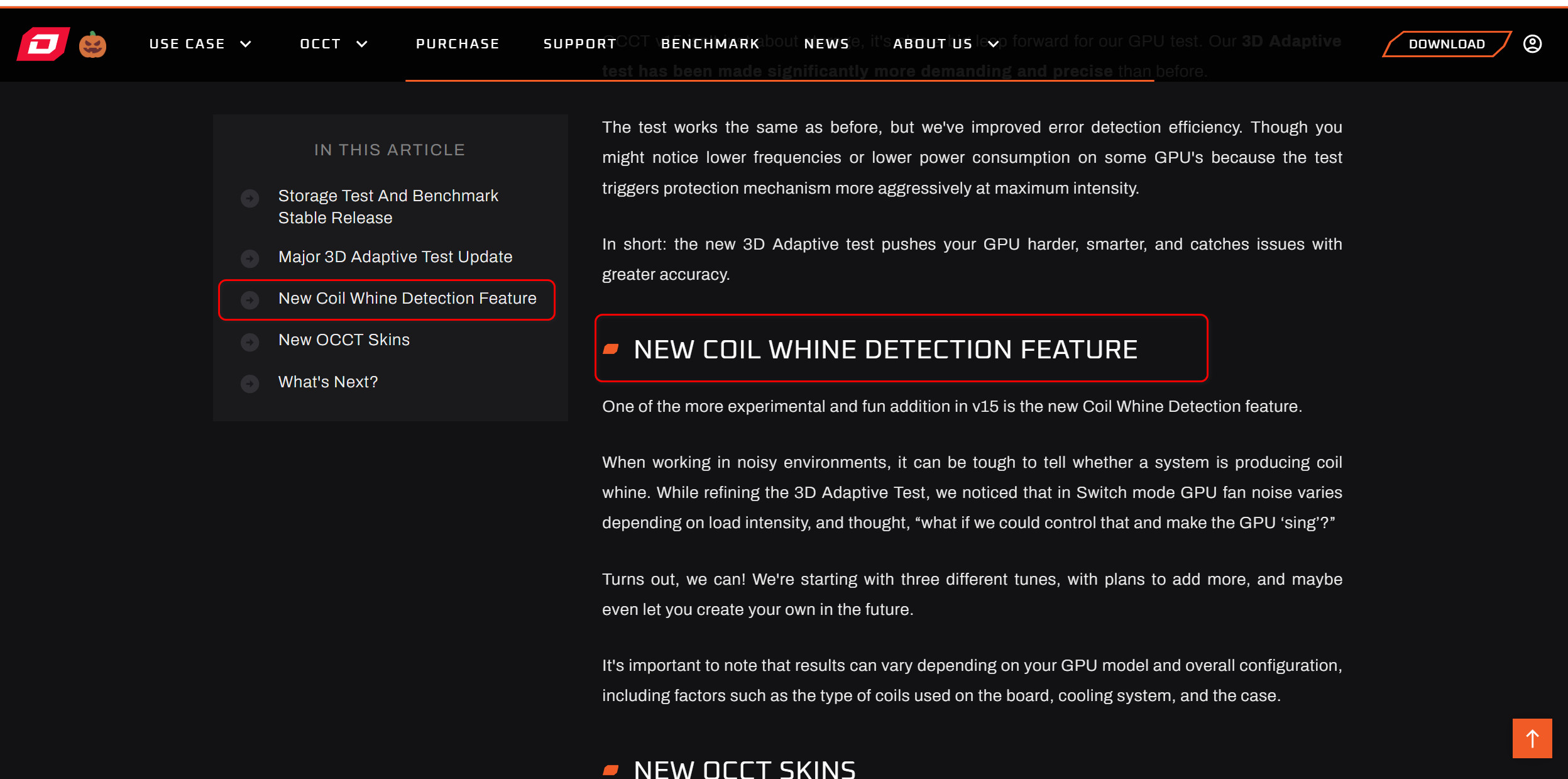Click the orange scroll-to-top arrow button
1568x779 pixels.
pyautogui.click(x=1532, y=738)
